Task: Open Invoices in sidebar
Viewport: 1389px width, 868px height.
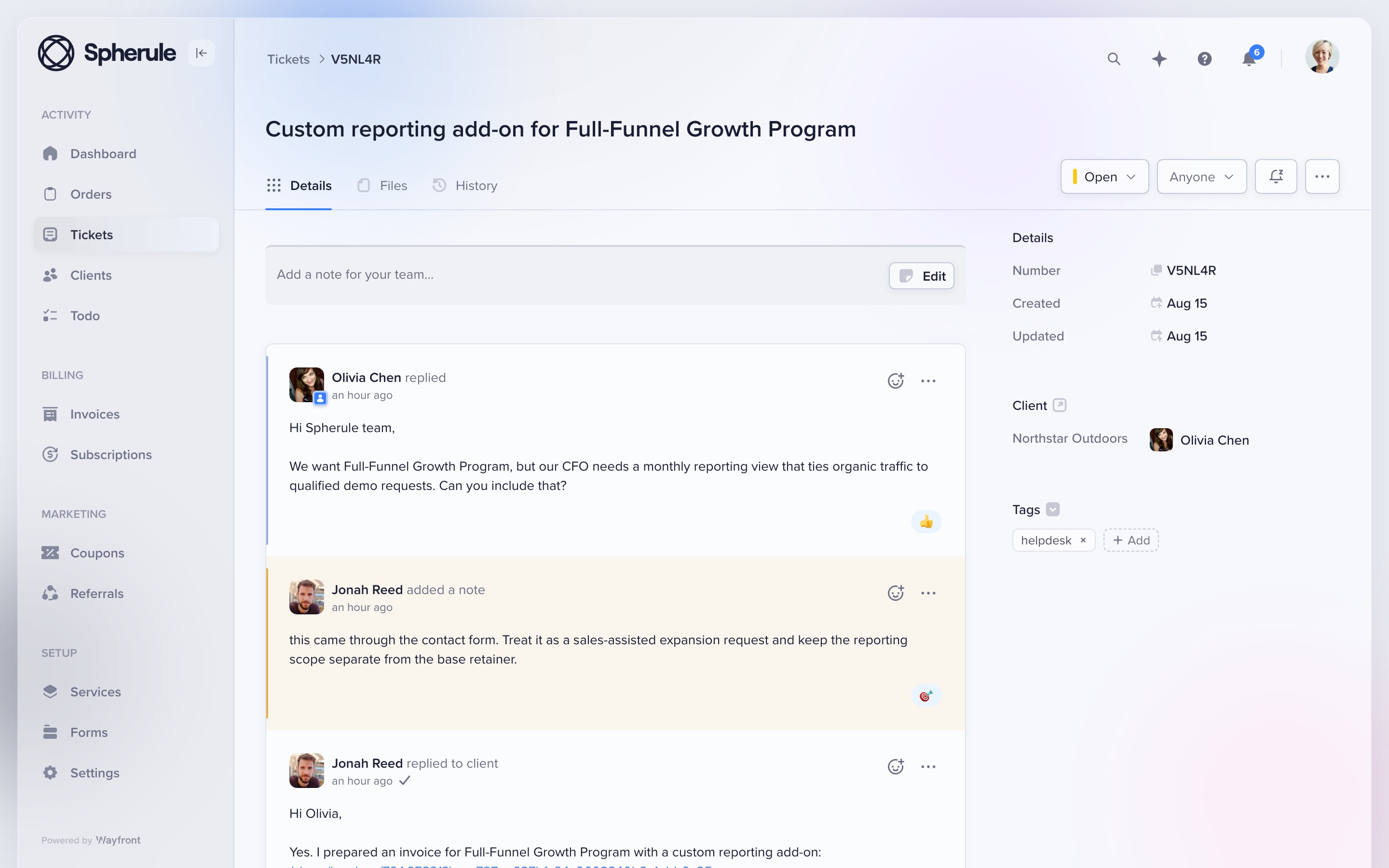Action: click(126, 414)
